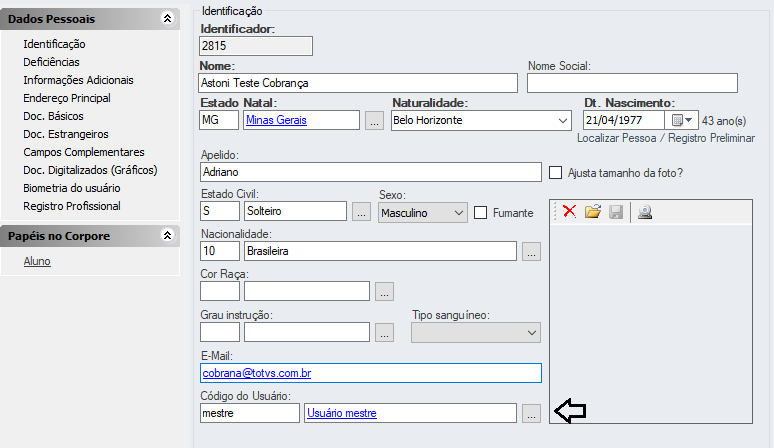Screen dimensions: 774x448
Task: Save photo with the floppy disk icon
Action: pos(616,212)
